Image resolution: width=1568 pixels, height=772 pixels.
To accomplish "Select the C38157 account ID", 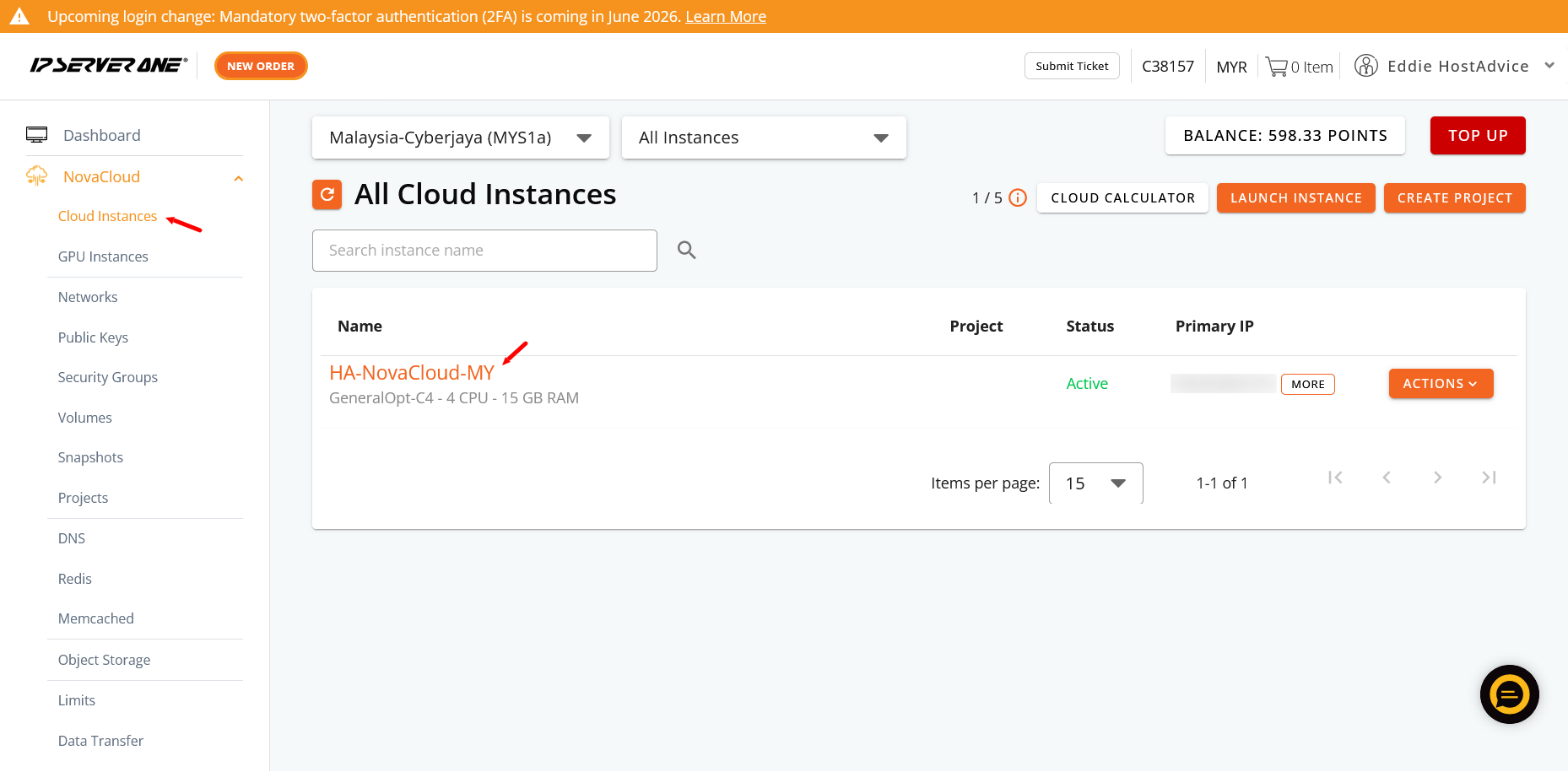I will (x=1168, y=67).
